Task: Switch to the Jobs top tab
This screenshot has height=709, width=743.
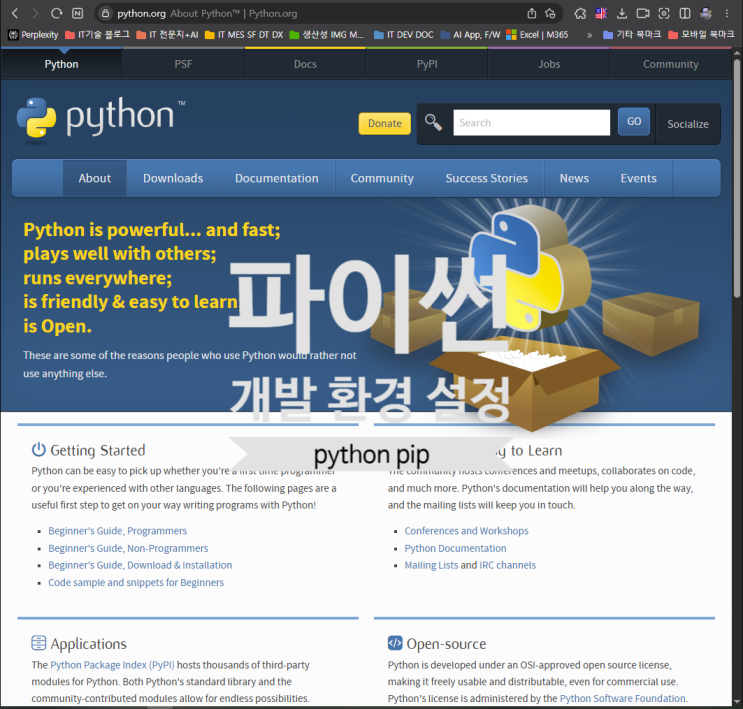Action: [x=549, y=64]
